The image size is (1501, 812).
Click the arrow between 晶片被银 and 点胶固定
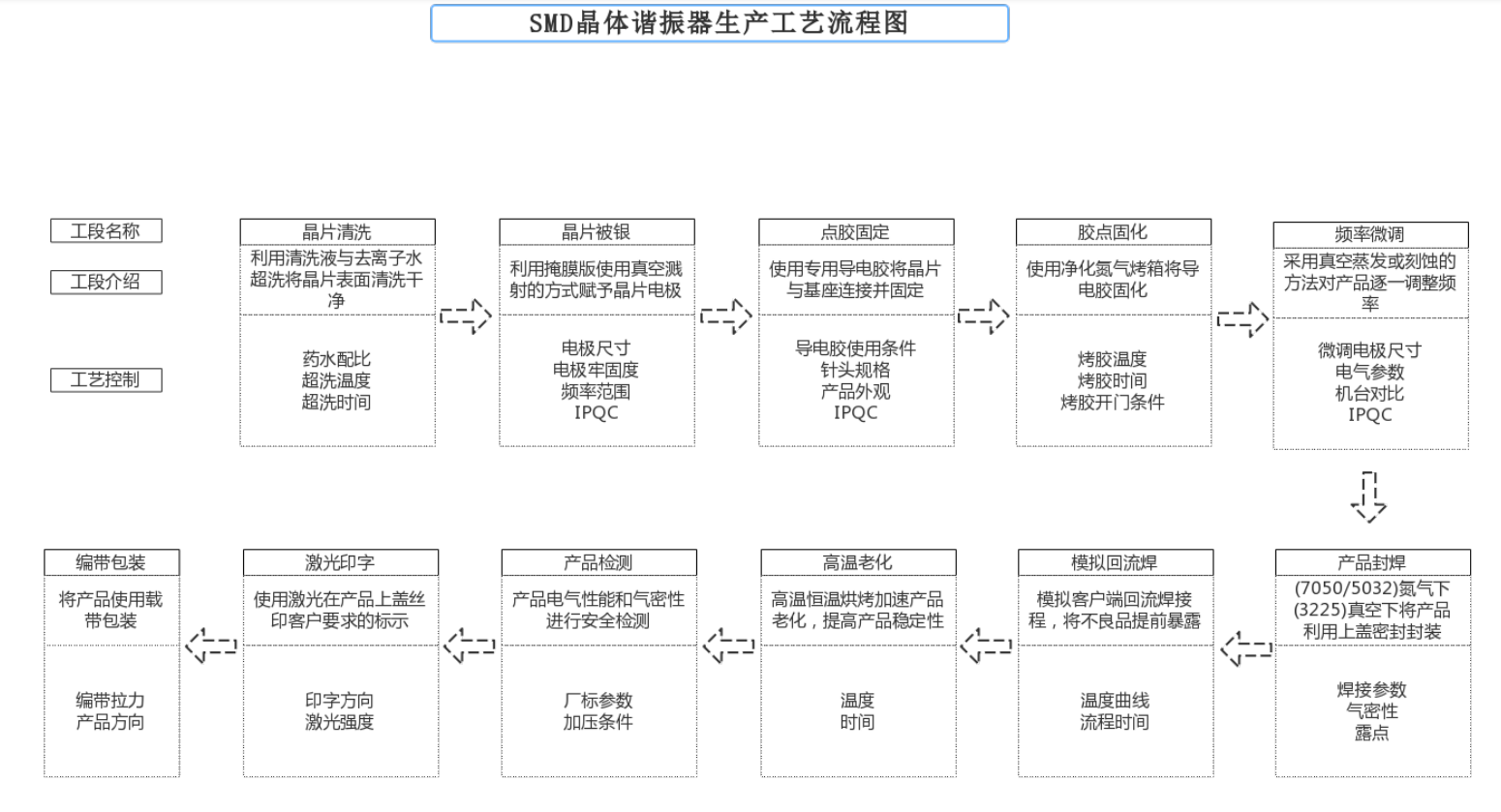[x=724, y=316]
